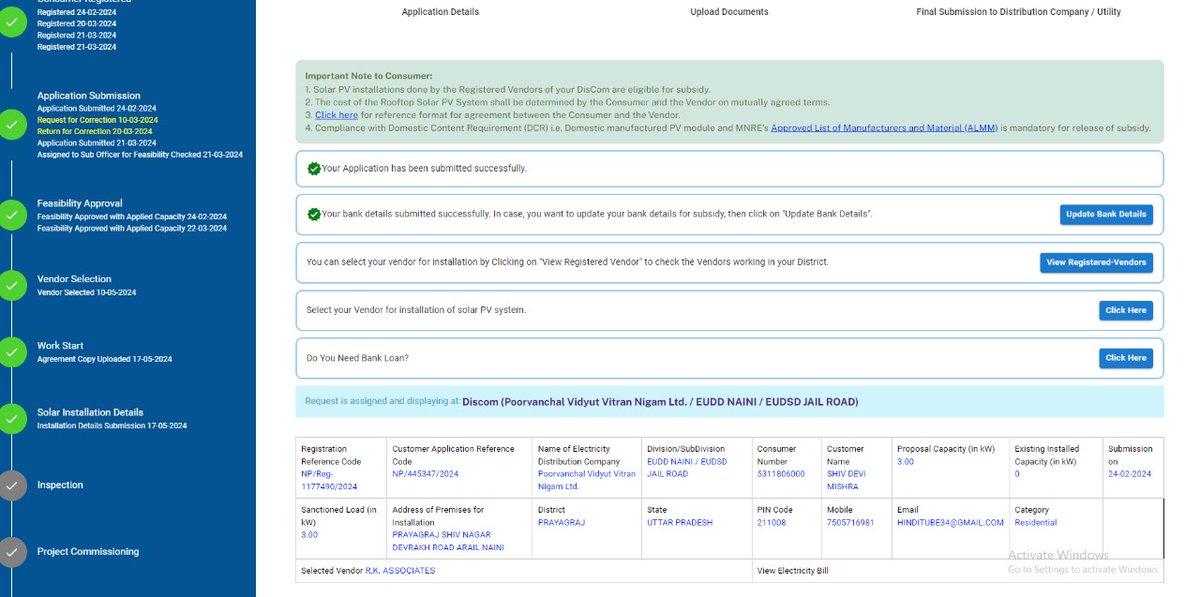Click the grey Project Commissioning step icon
The image size is (1200, 597).
11,552
